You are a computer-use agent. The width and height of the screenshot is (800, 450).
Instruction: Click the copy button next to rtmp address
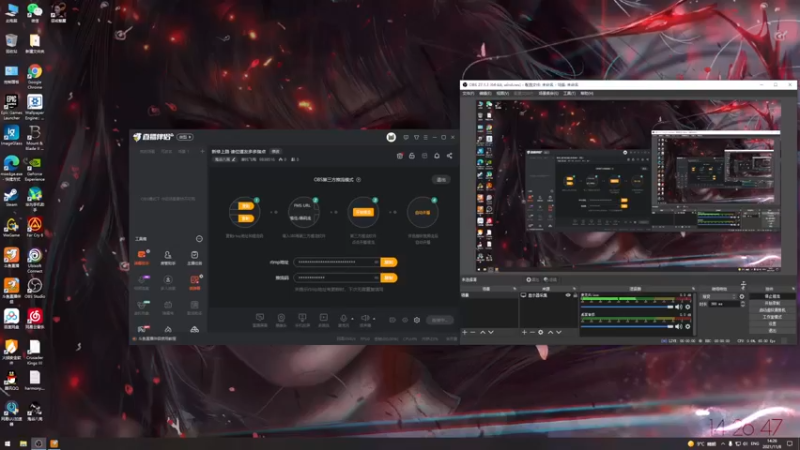pyautogui.click(x=389, y=262)
